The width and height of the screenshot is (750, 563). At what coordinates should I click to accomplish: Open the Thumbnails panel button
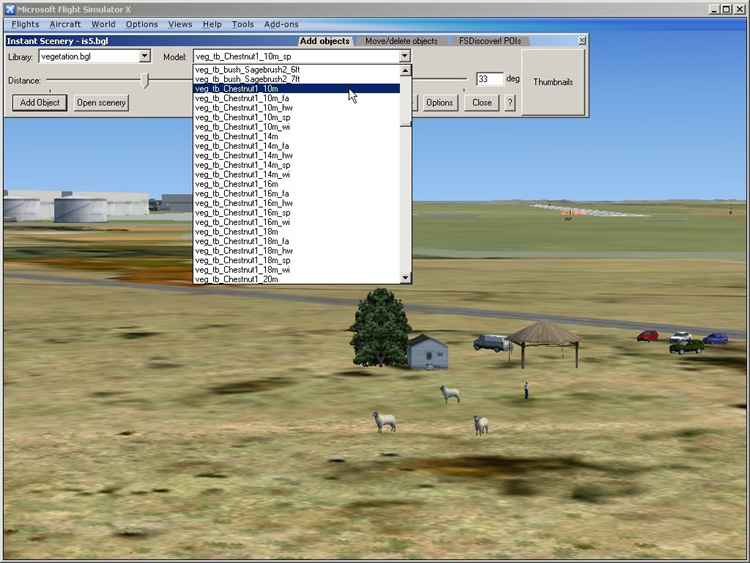(553, 82)
